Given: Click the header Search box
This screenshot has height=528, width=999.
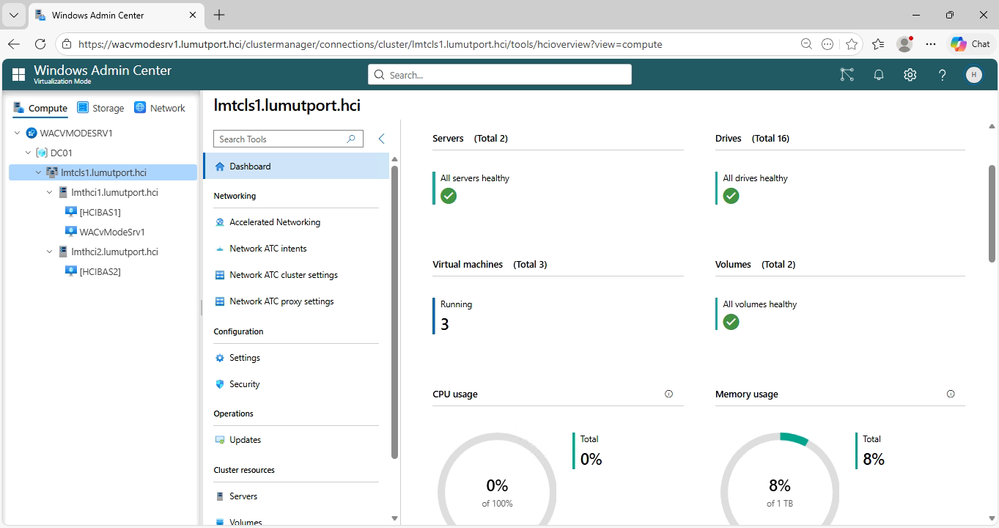Looking at the screenshot, I should tap(500, 75).
